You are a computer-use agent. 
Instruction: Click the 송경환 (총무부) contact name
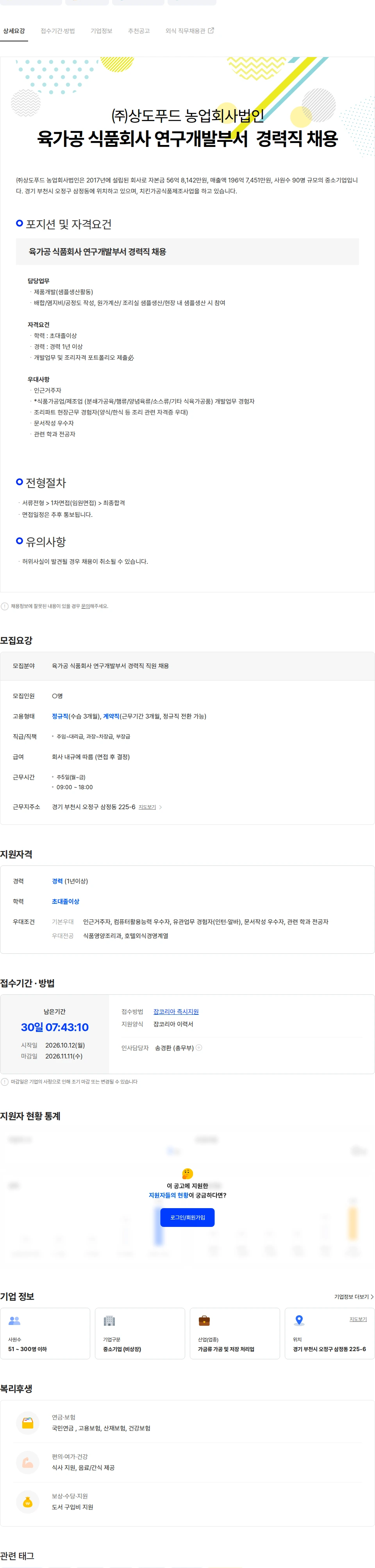pyautogui.click(x=174, y=1048)
